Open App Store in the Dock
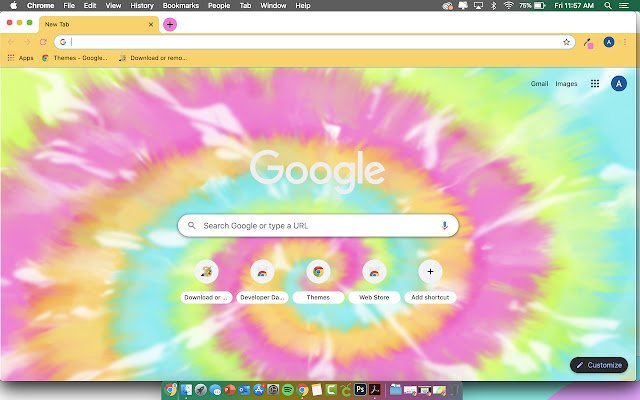 tap(259, 390)
